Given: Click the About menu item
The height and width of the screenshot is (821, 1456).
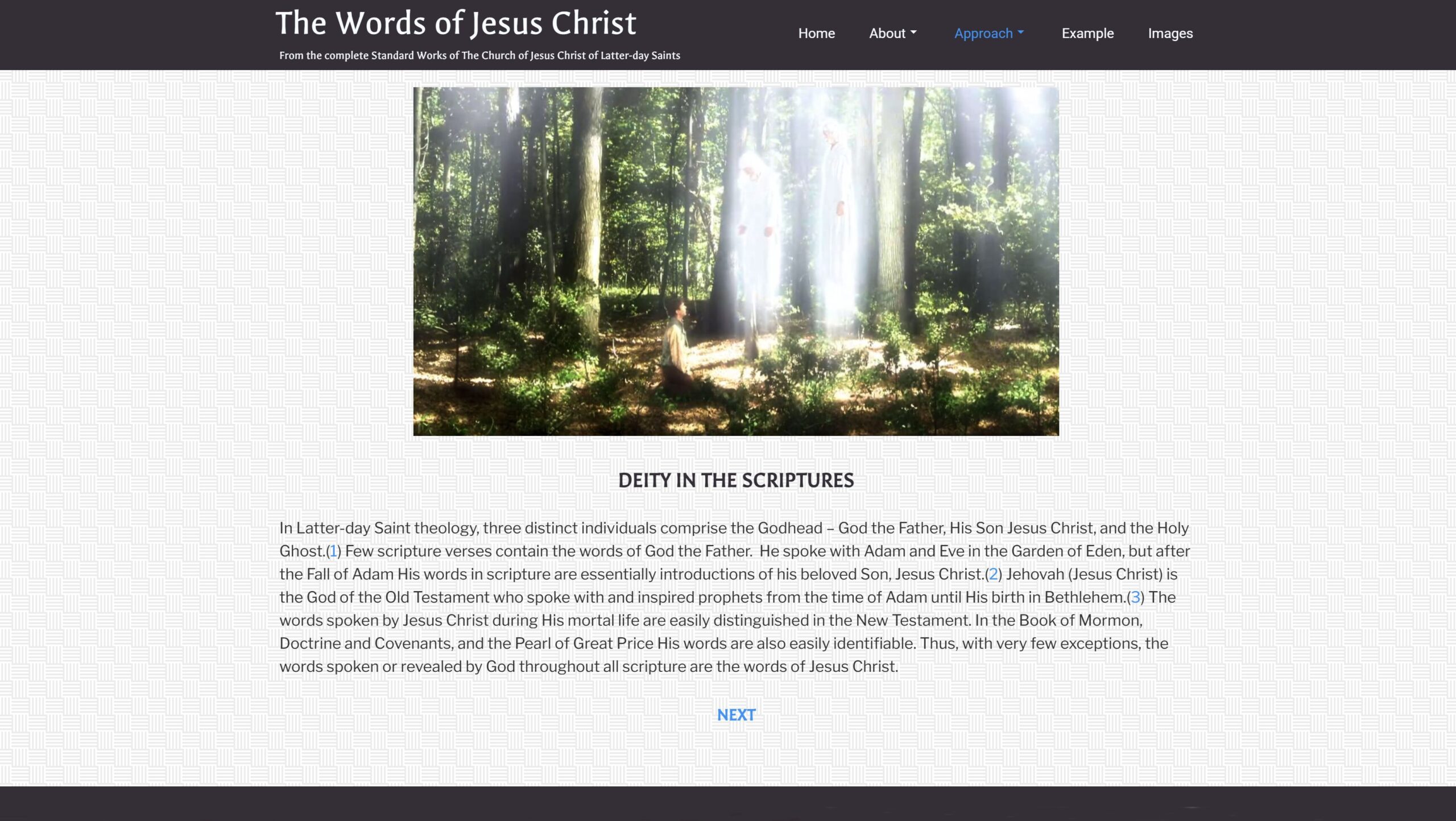Looking at the screenshot, I should click(887, 34).
